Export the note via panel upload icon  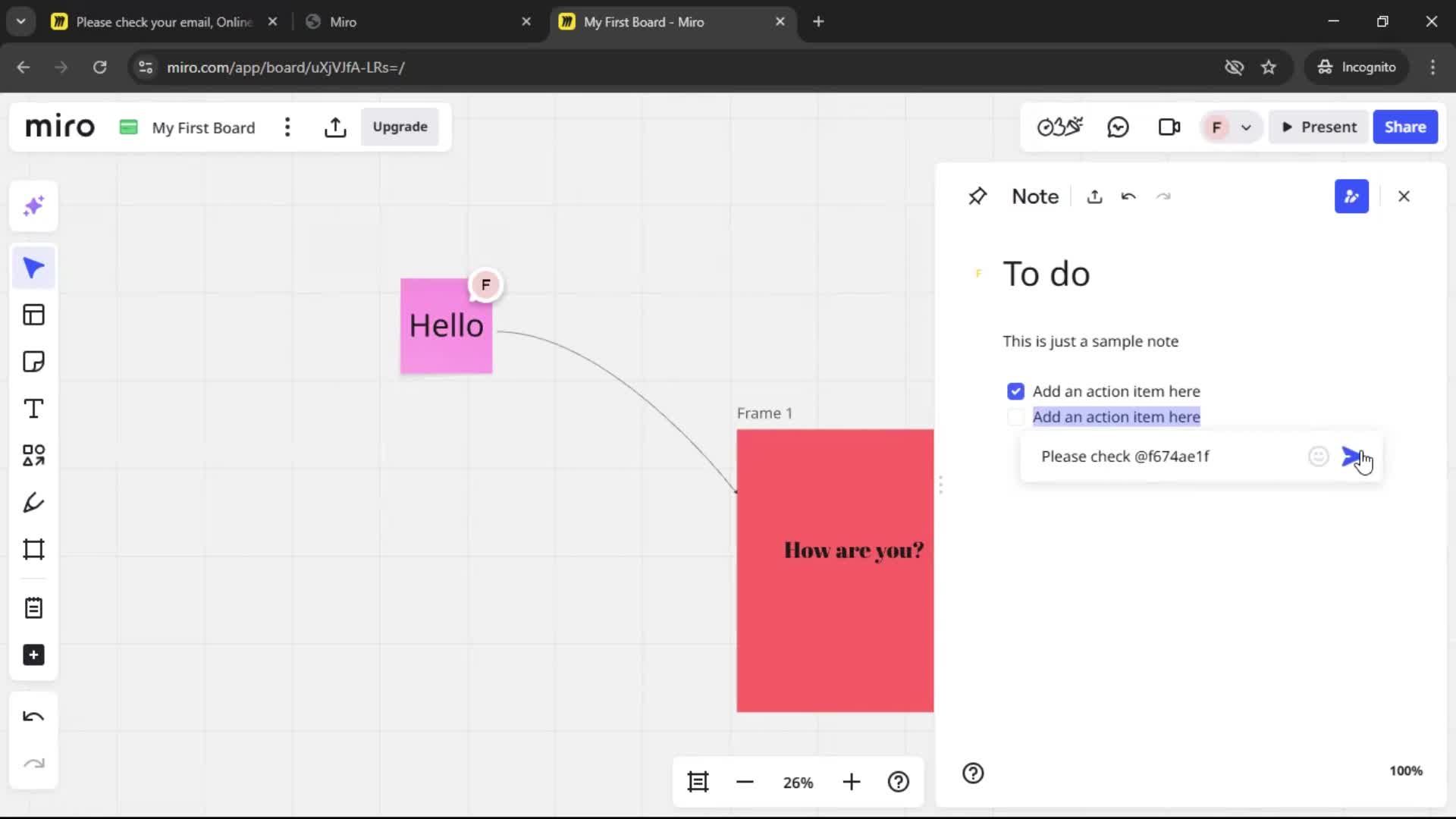[x=1094, y=196]
